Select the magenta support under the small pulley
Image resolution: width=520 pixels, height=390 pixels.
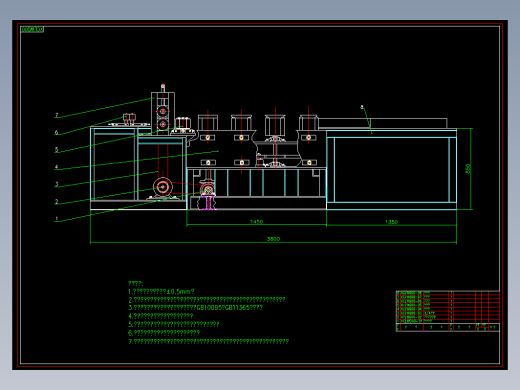pyautogui.click(x=208, y=203)
